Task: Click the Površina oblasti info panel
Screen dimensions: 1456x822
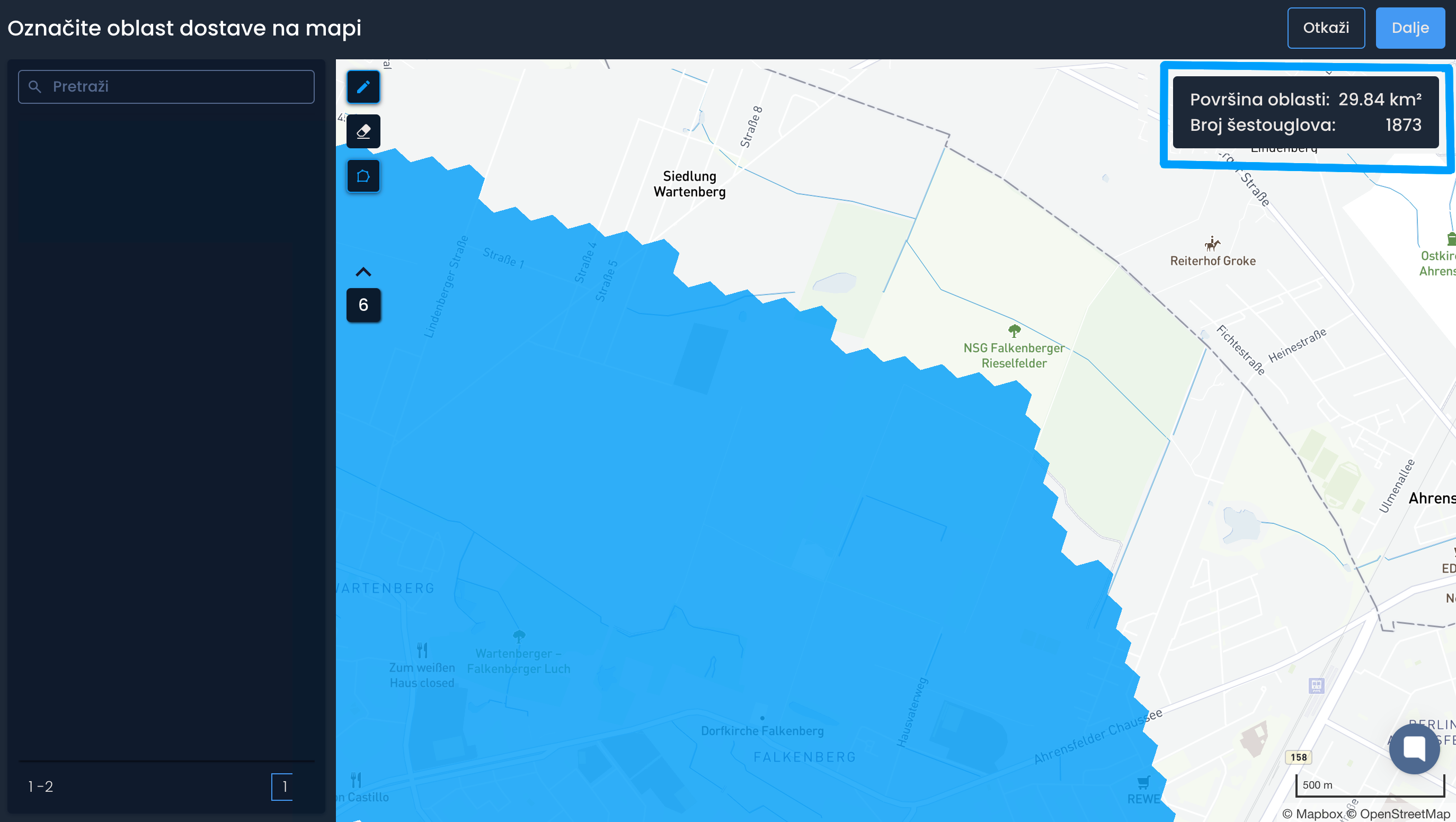Action: (1305, 112)
